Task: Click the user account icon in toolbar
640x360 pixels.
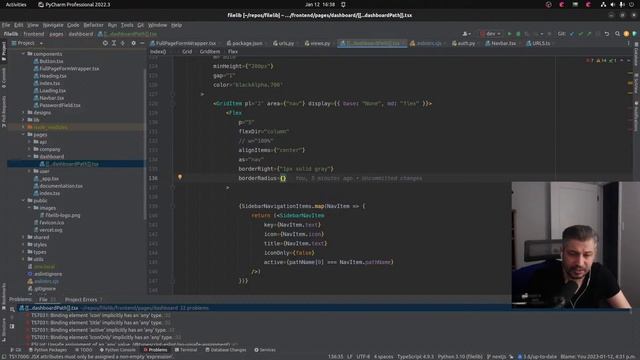Action: point(466,34)
